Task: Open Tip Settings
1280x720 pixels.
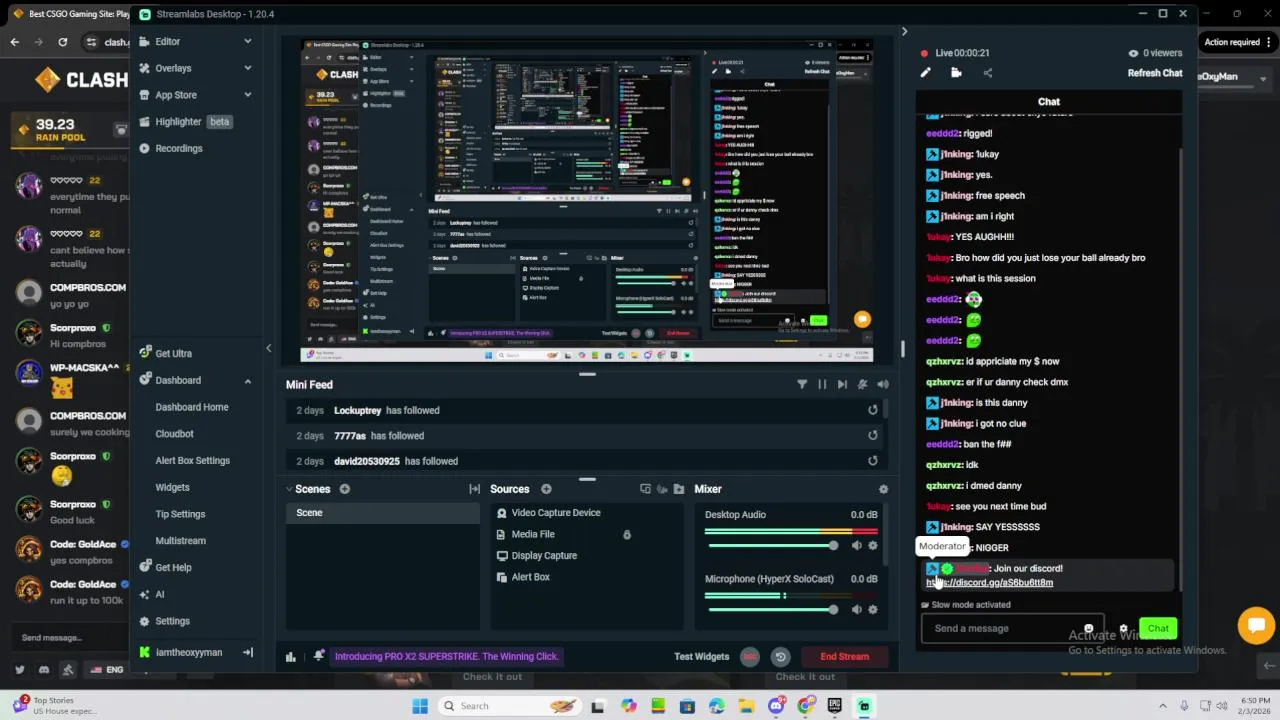Action: click(x=180, y=514)
